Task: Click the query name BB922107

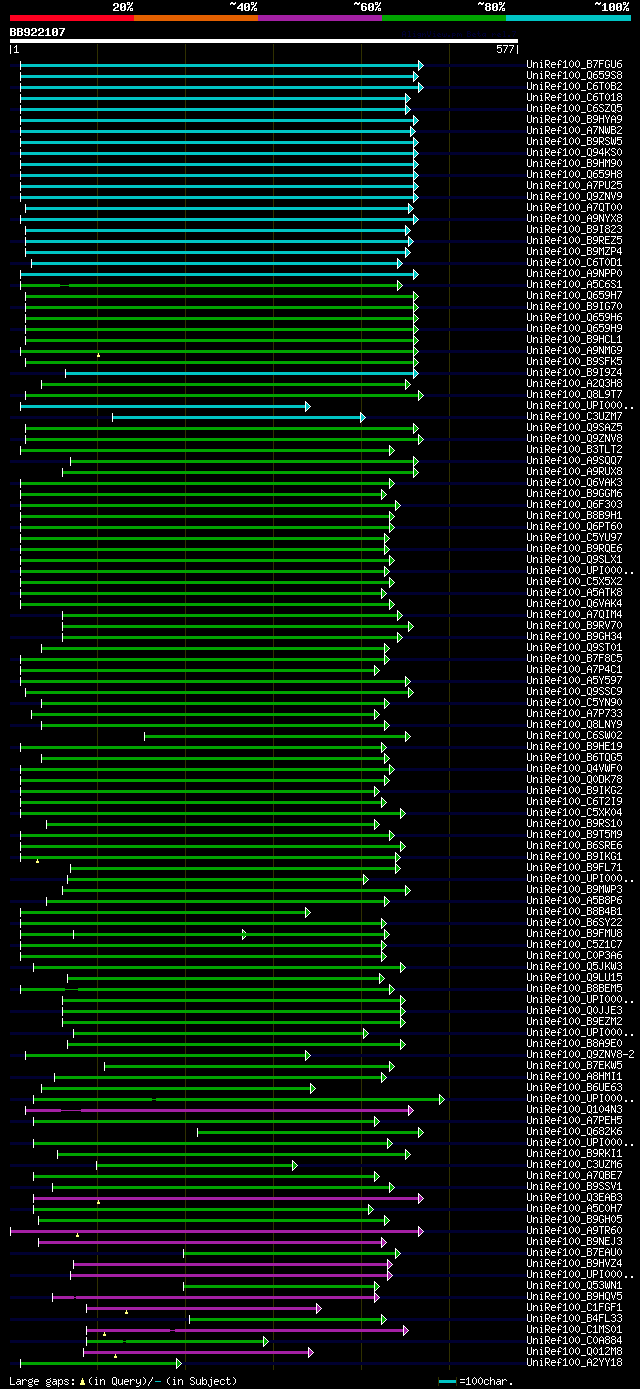Action: pos(38,32)
